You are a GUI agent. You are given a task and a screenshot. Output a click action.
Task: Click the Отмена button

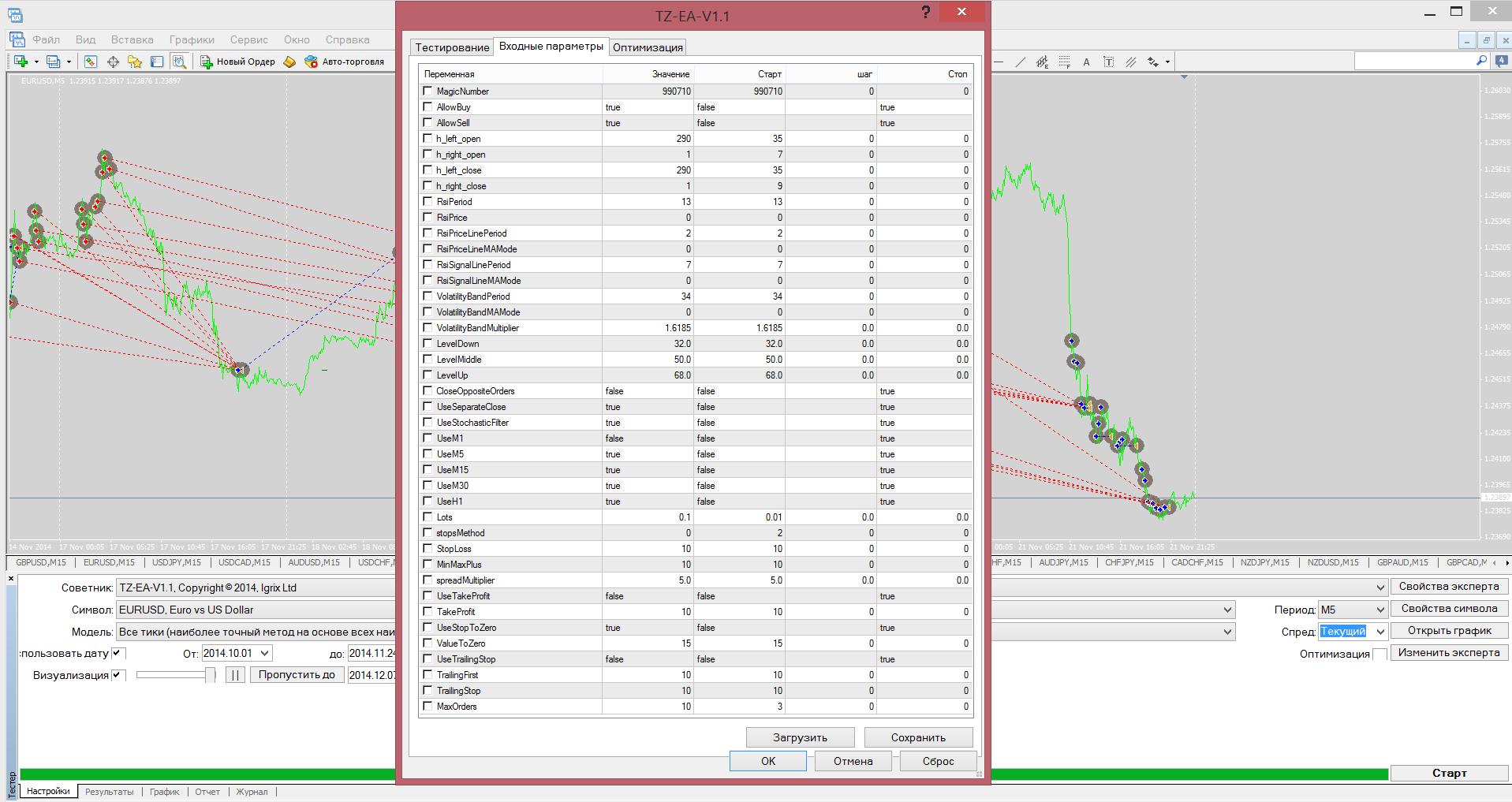coord(853,761)
